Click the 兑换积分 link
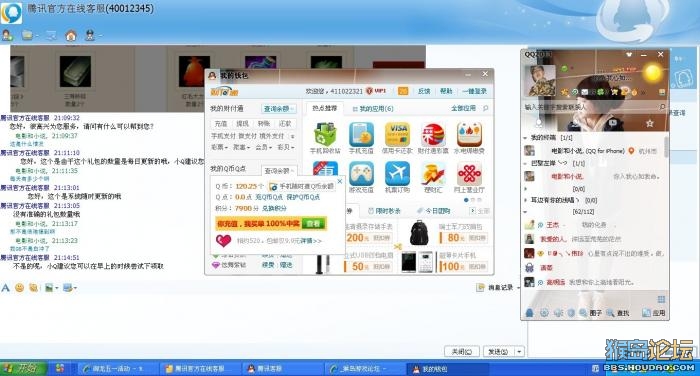The height and width of the screenshot is (376, 700). [274, 209]
